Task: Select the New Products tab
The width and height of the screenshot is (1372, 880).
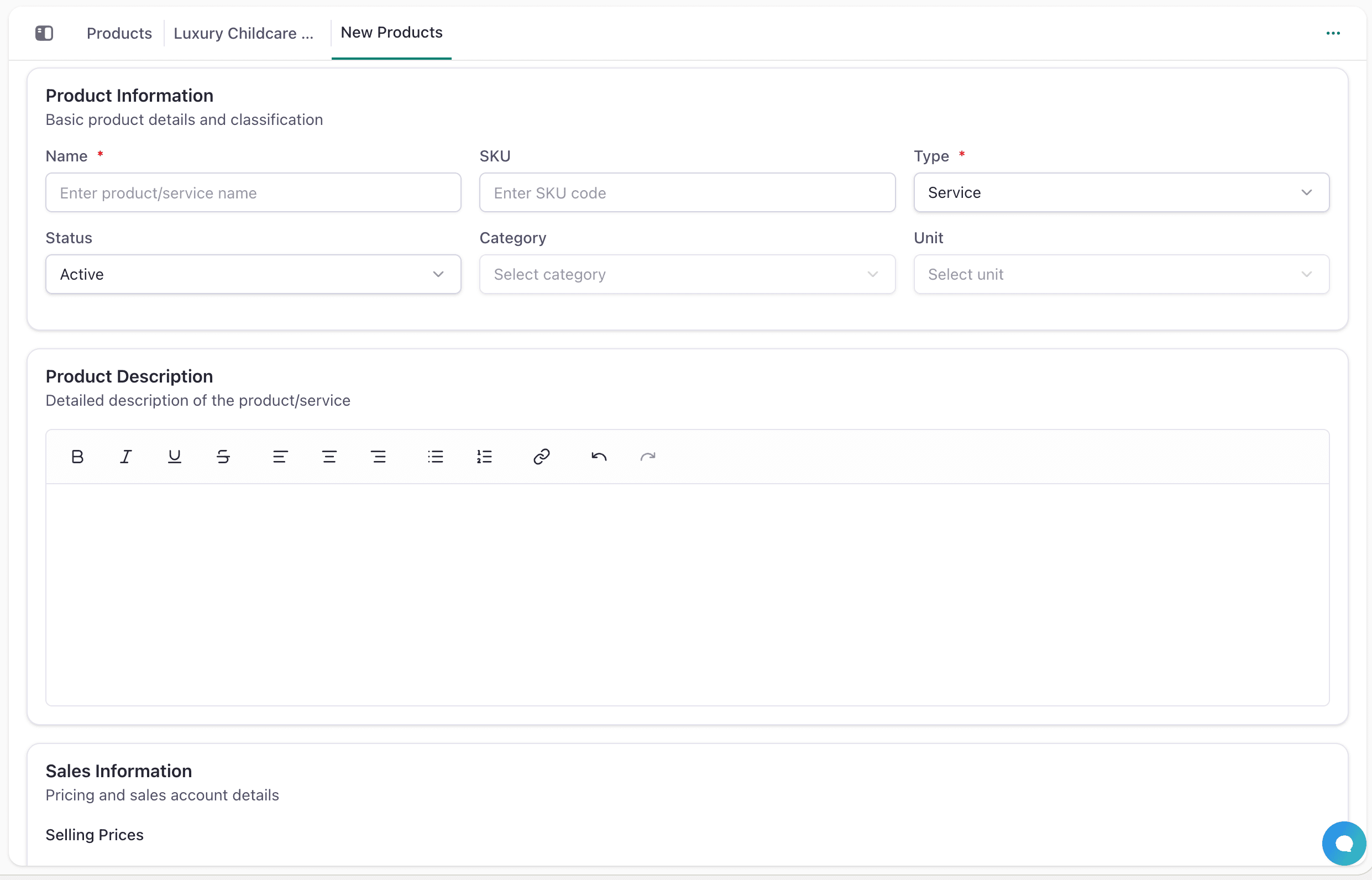Action: [391, 33]
